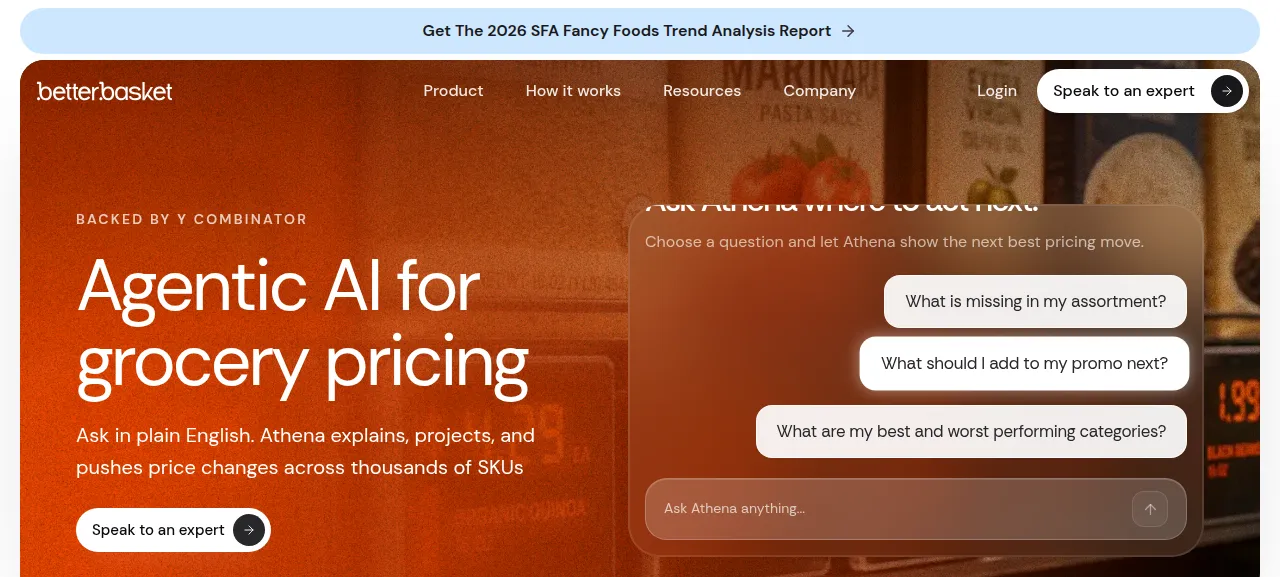Select 'What is missing in my assortment?'

click(x=1035, y=301)
